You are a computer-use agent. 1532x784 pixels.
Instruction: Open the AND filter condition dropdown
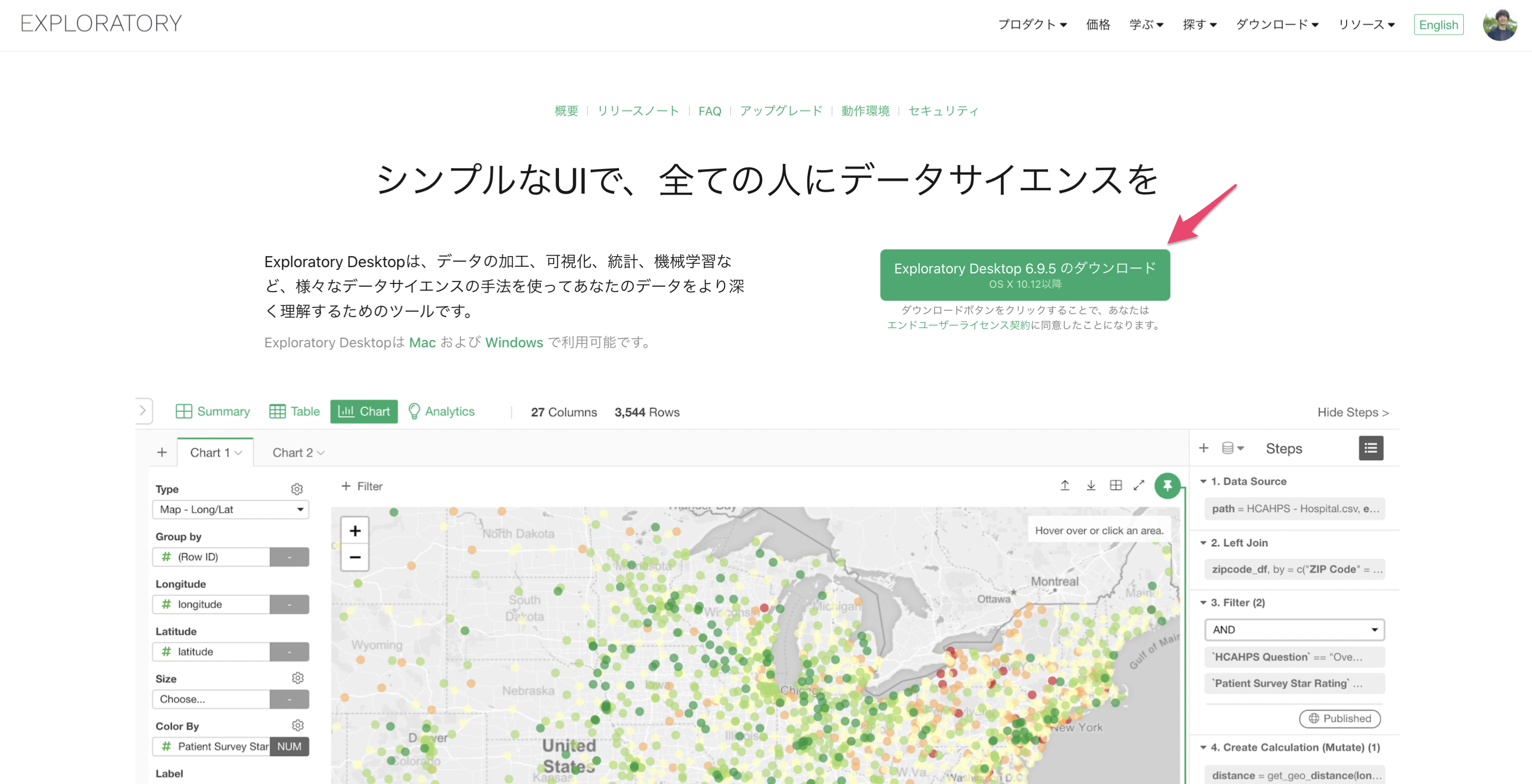click(x=1295, y=629)
